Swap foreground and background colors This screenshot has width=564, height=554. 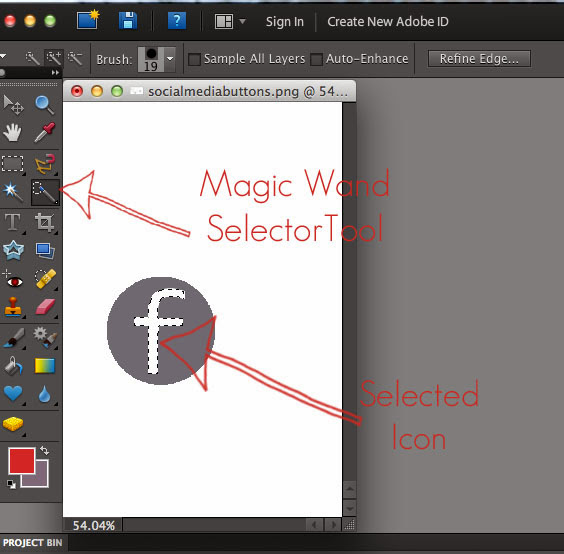coord(44,450)
